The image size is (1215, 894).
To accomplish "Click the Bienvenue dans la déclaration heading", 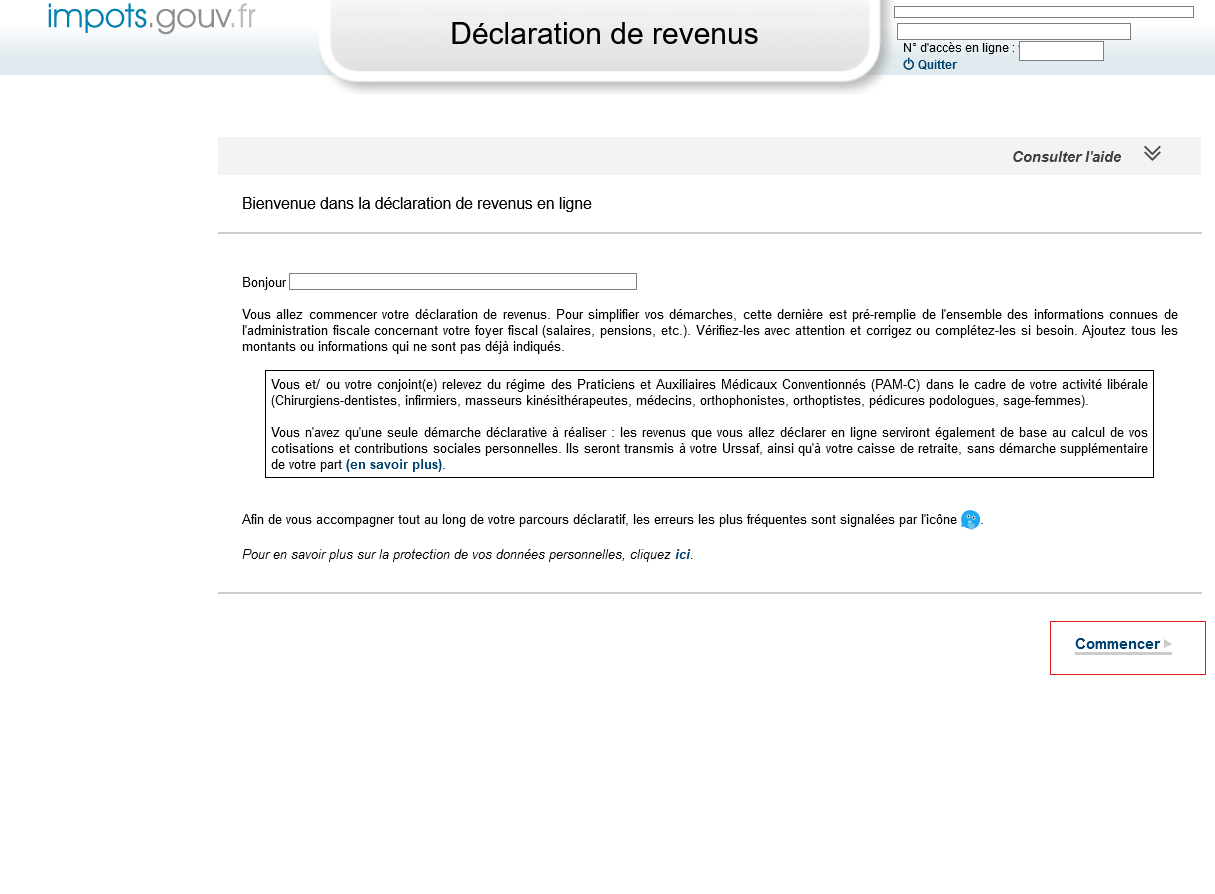I will [x=416, y=204].
